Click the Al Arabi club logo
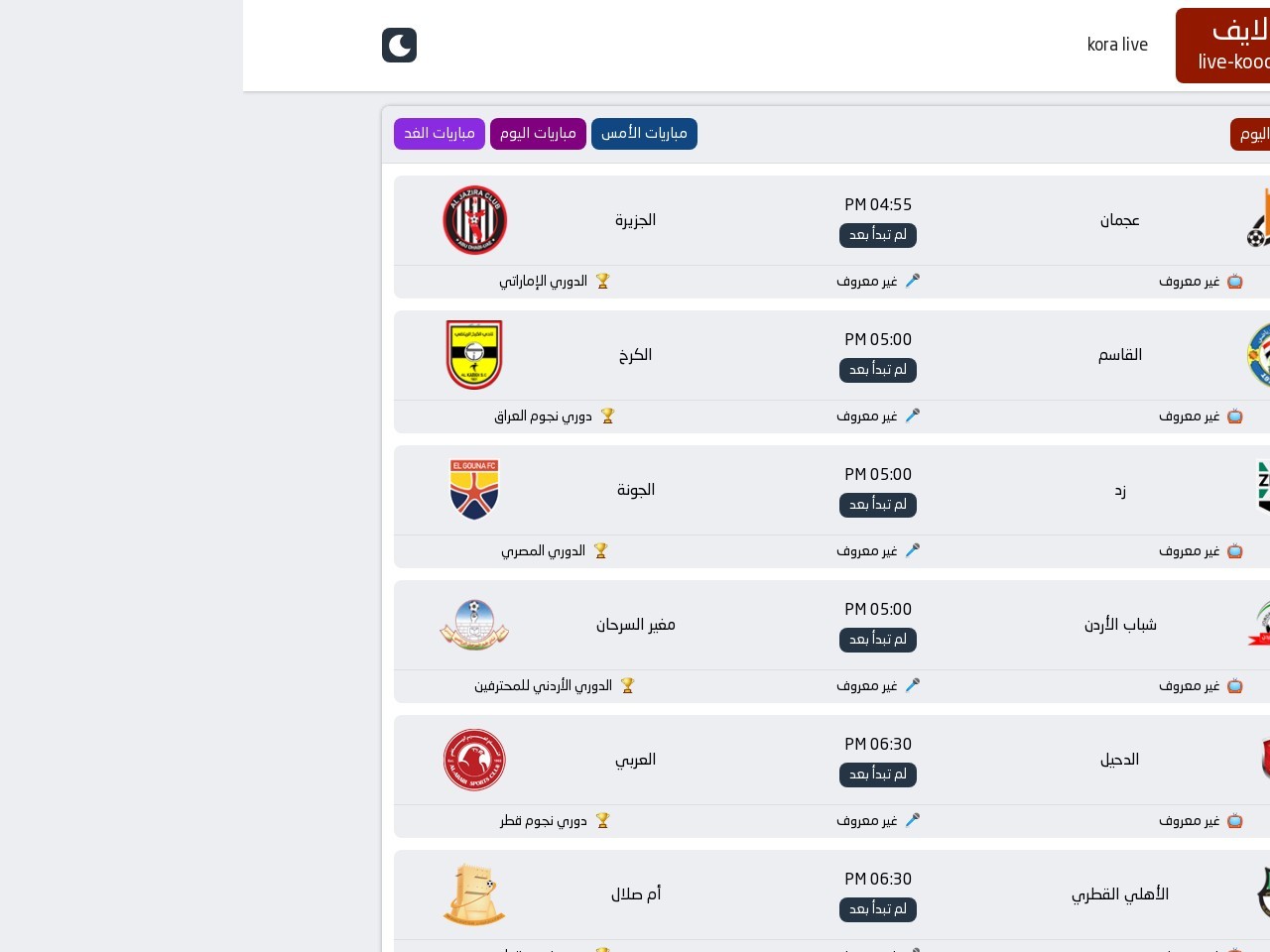 click(x=474, y=760)
